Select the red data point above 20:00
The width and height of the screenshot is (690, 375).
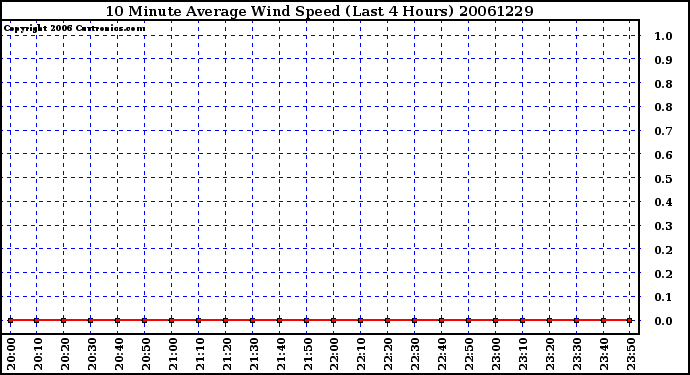tap(10, 320)
